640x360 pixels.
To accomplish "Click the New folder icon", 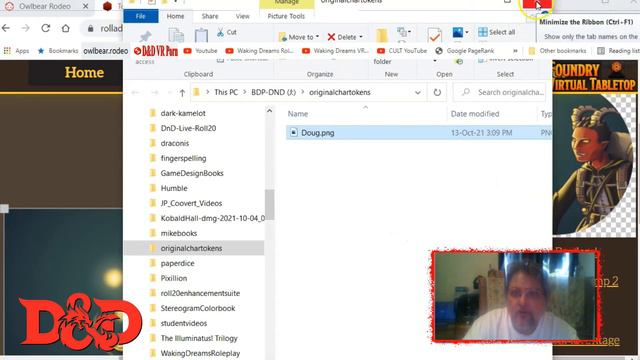I will tap(382, 36).
